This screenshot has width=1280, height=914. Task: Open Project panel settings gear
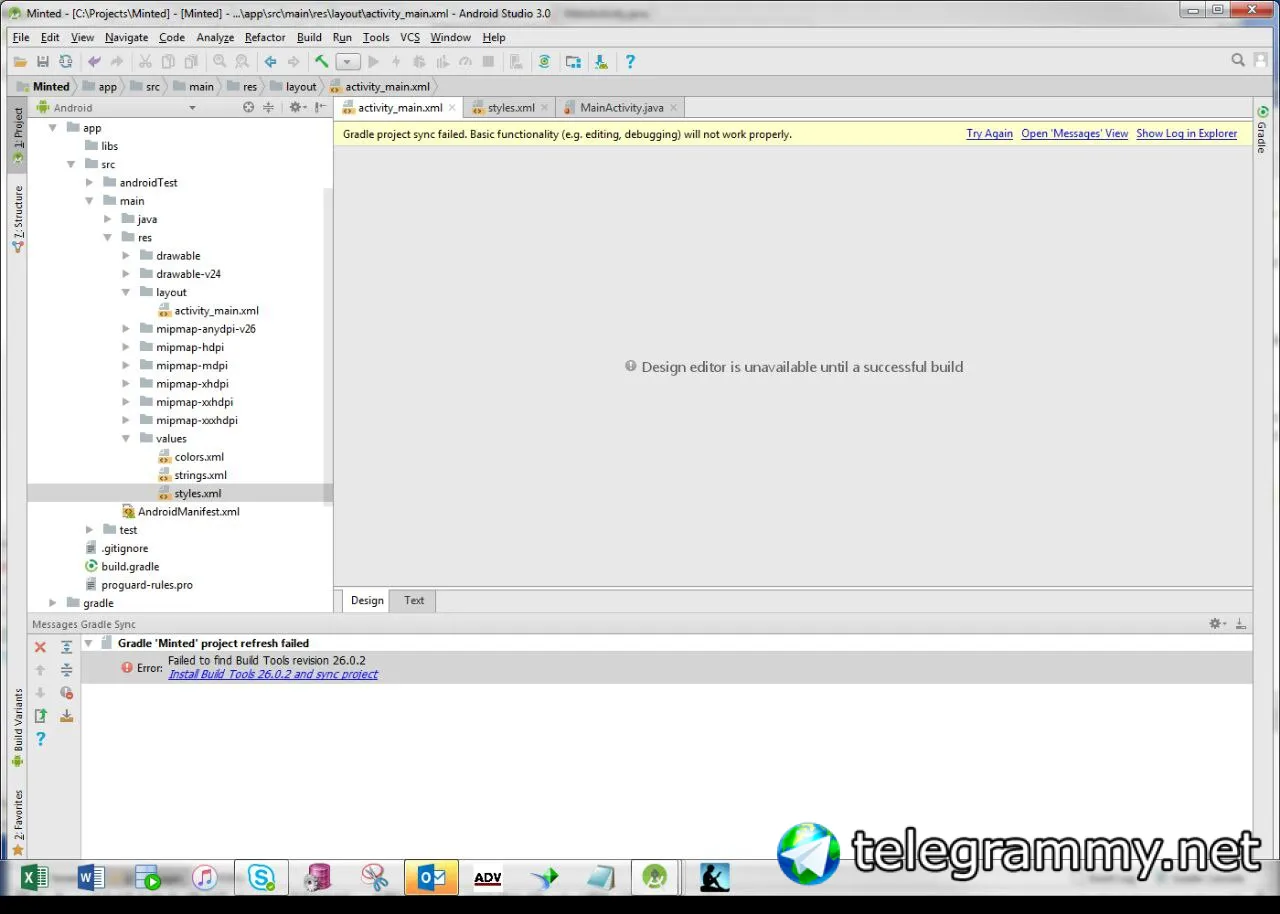point(296,107)
